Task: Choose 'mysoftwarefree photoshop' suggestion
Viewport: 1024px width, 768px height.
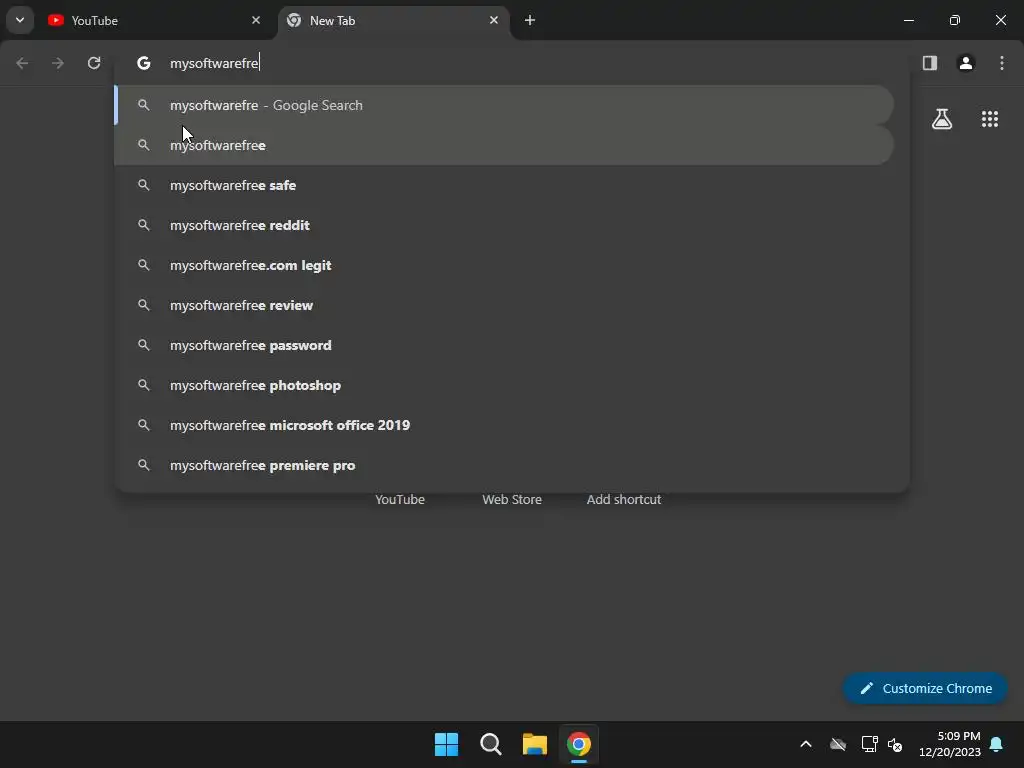Action: (x=504, y=385)
